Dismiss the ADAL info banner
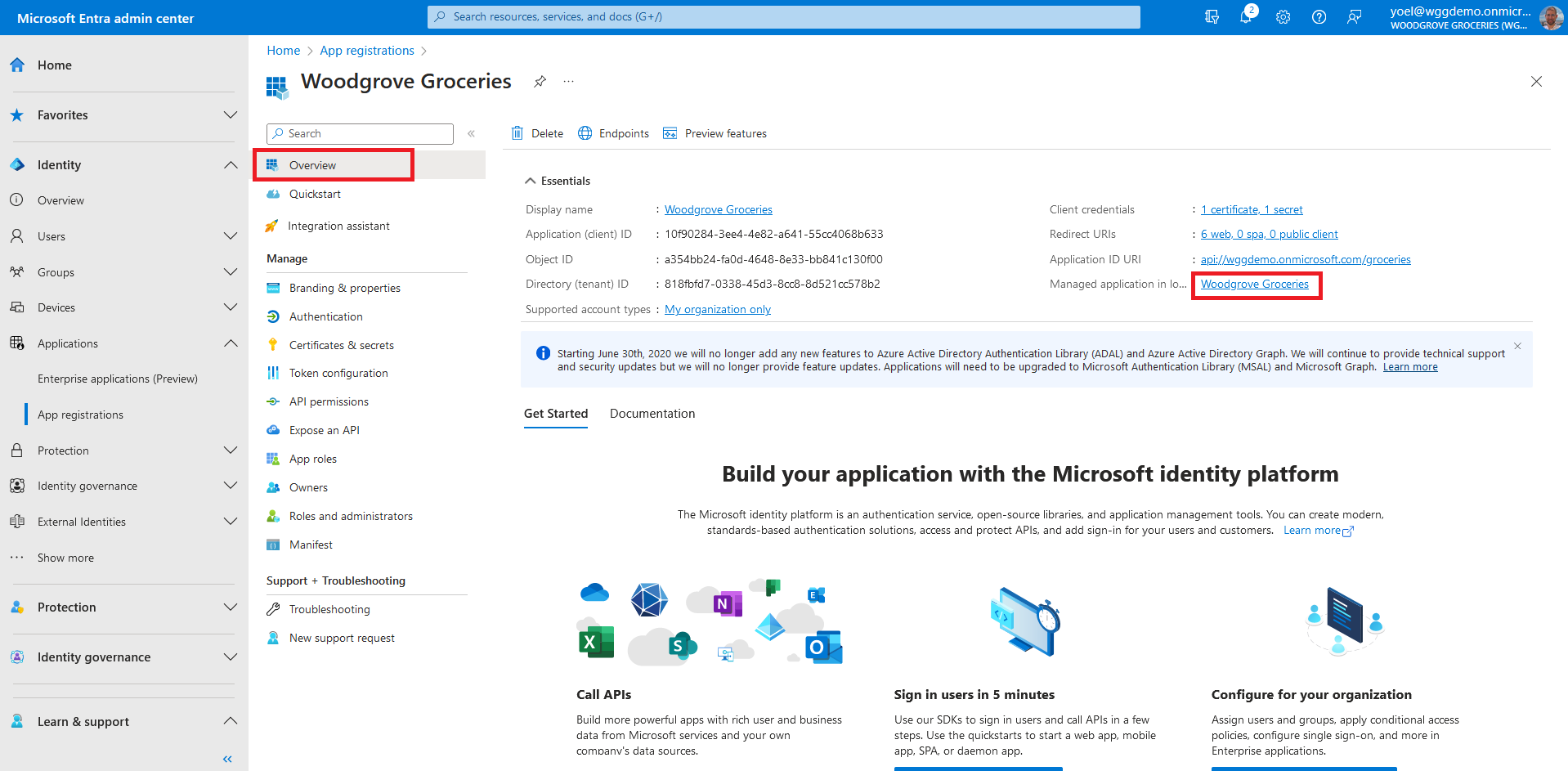The height and width of the screenshot is (771, 1568). 1517,347
